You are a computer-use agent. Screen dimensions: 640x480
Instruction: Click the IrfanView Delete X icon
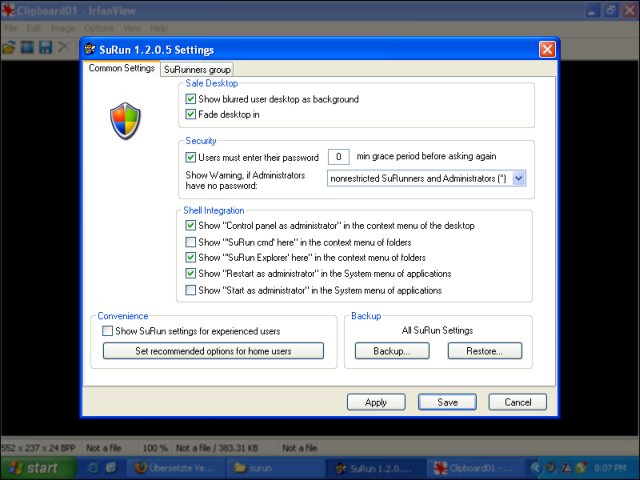pyautogui.click(x=63, y=47)
